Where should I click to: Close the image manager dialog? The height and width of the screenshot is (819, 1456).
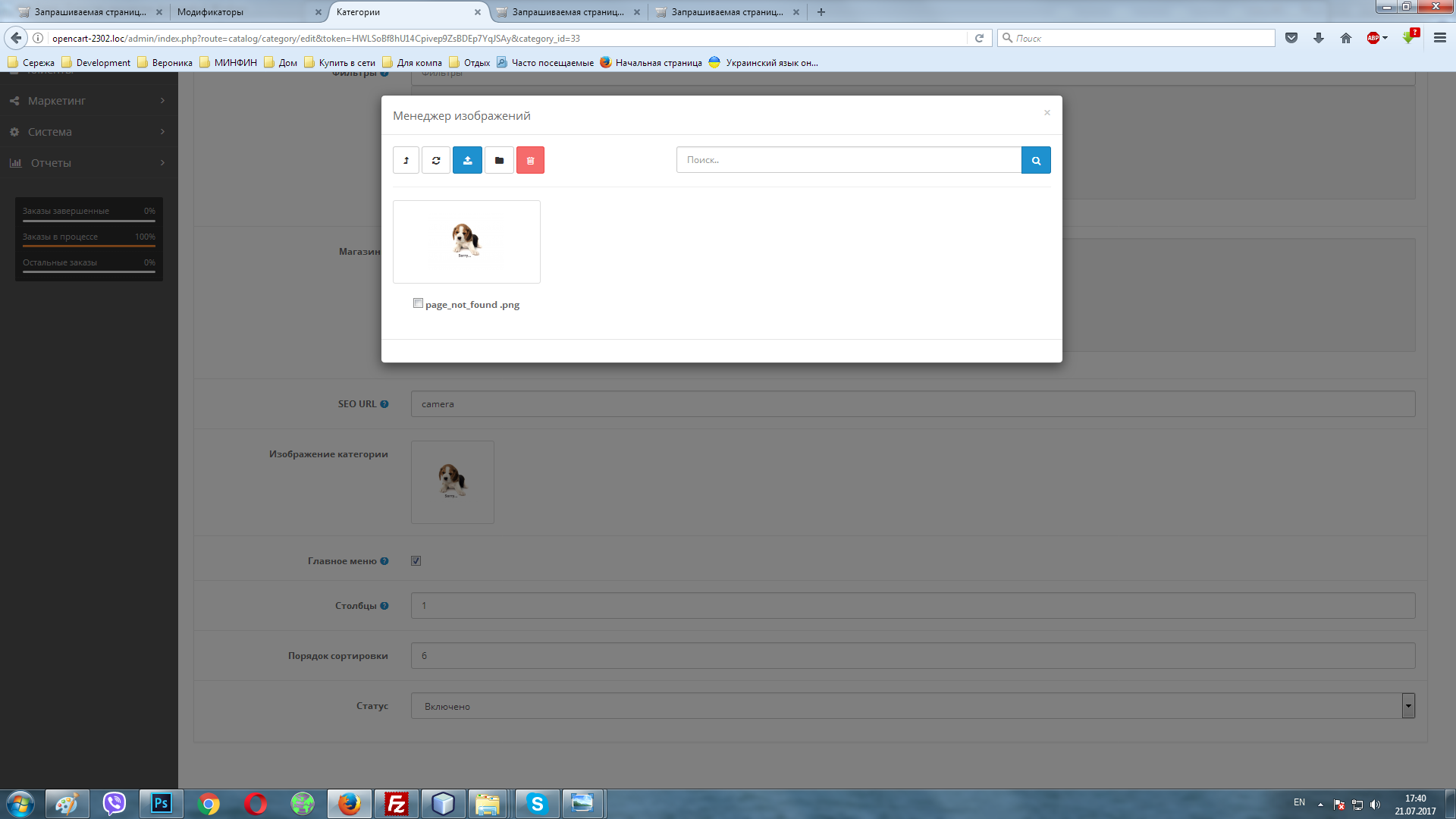coord(1046,113)
